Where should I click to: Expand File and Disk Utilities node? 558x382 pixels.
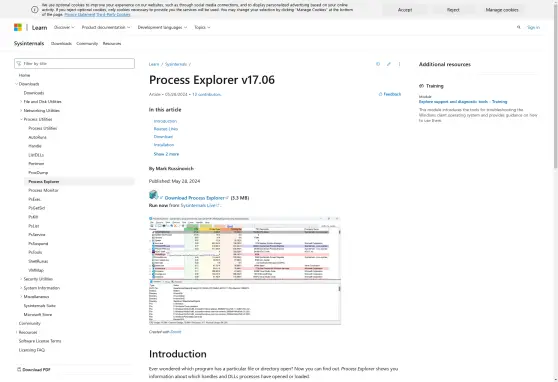[x=21, y=102]
